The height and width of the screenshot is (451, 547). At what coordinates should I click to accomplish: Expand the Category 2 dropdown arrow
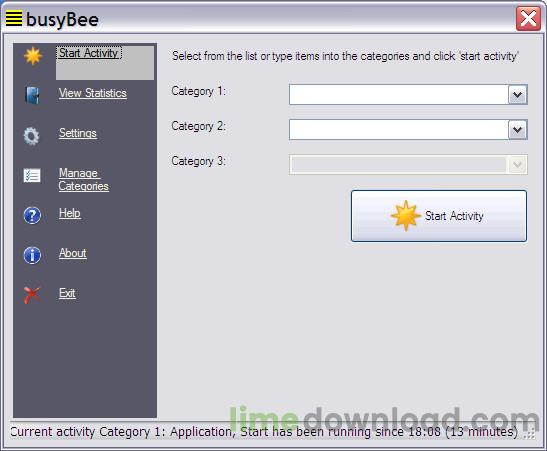tap(517, 130)
